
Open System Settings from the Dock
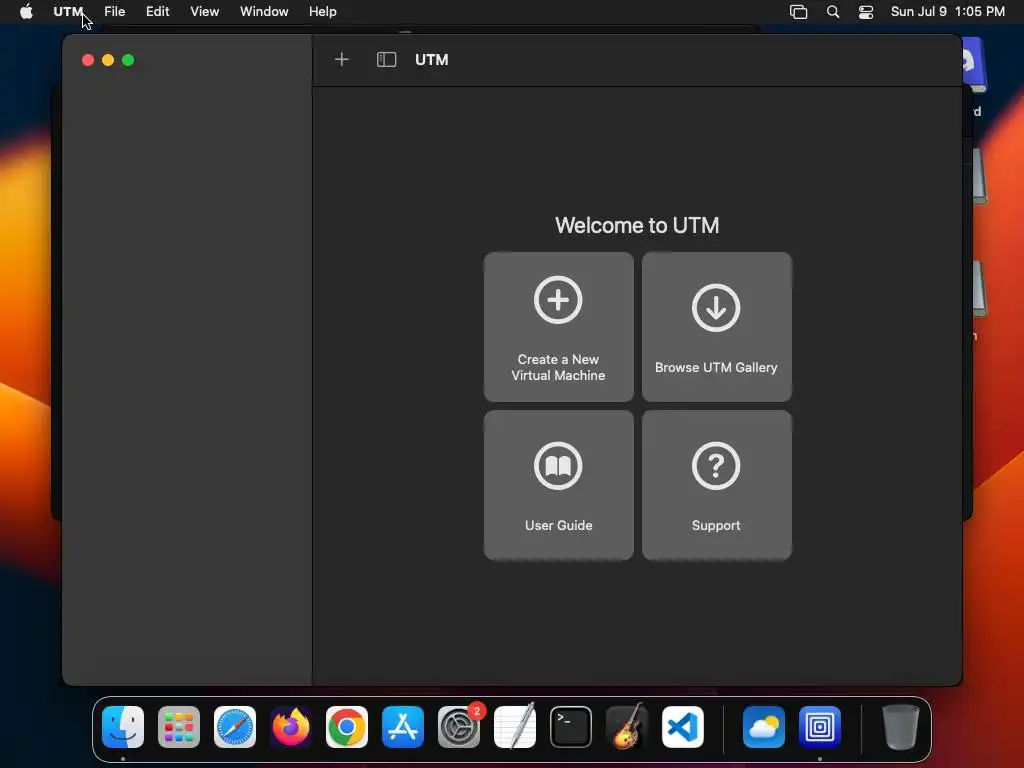click(x=459, y=727)
